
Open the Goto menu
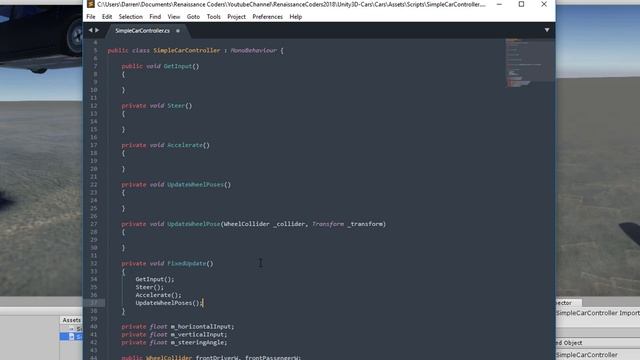pos(193,17)
